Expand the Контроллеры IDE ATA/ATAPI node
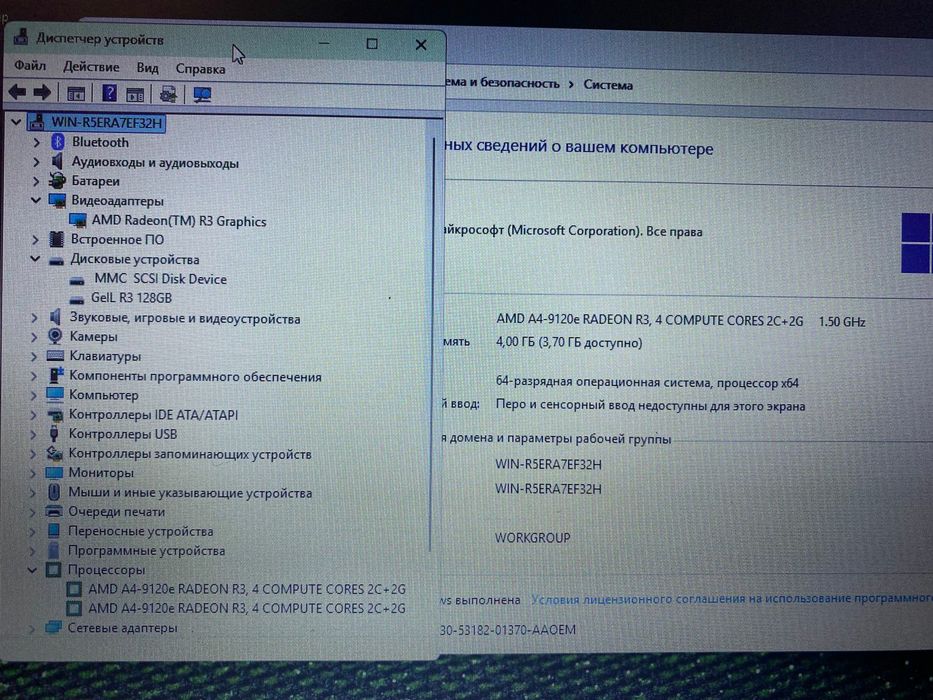This screenshot has height=700, width=933. click(x=33, y=415)
